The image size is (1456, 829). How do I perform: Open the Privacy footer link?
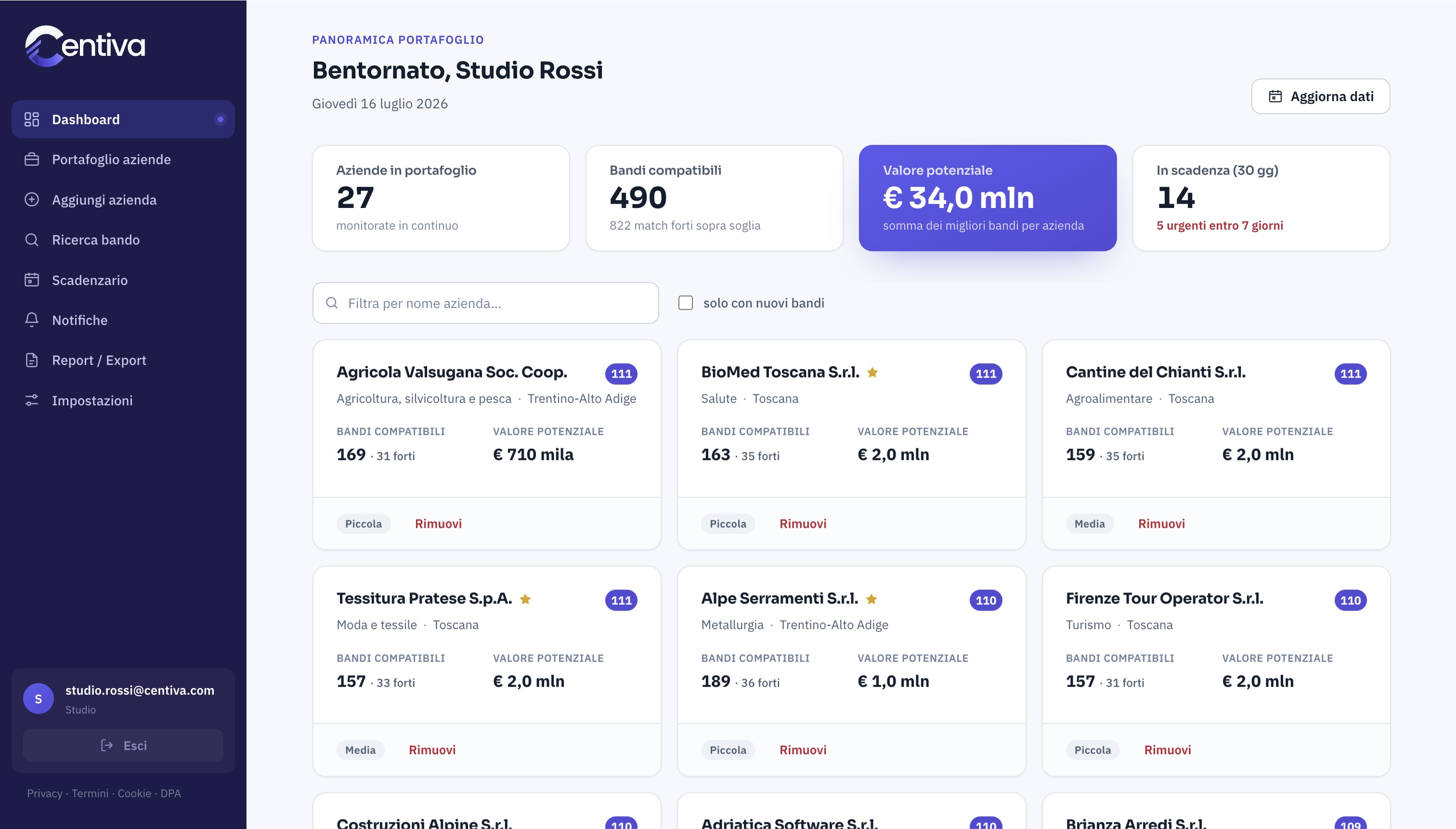click(44, 793)
